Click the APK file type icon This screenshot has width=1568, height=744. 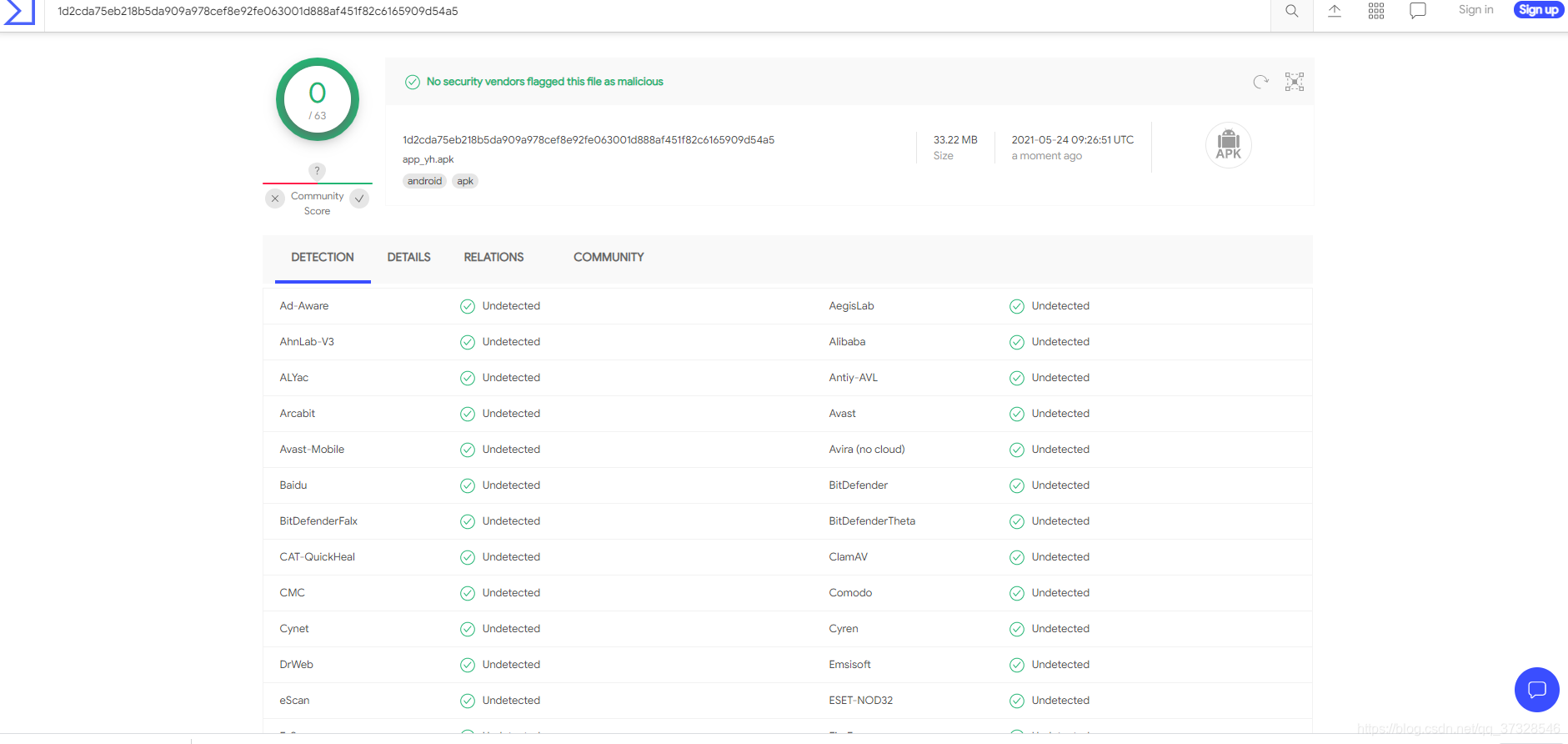1229,145
